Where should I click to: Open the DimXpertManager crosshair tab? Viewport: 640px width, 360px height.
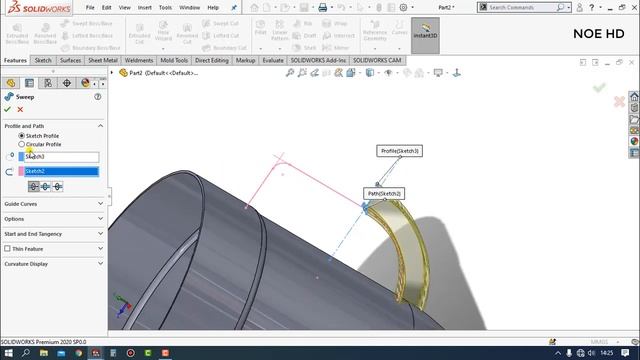pyautogui.click(x=67, y=83)
